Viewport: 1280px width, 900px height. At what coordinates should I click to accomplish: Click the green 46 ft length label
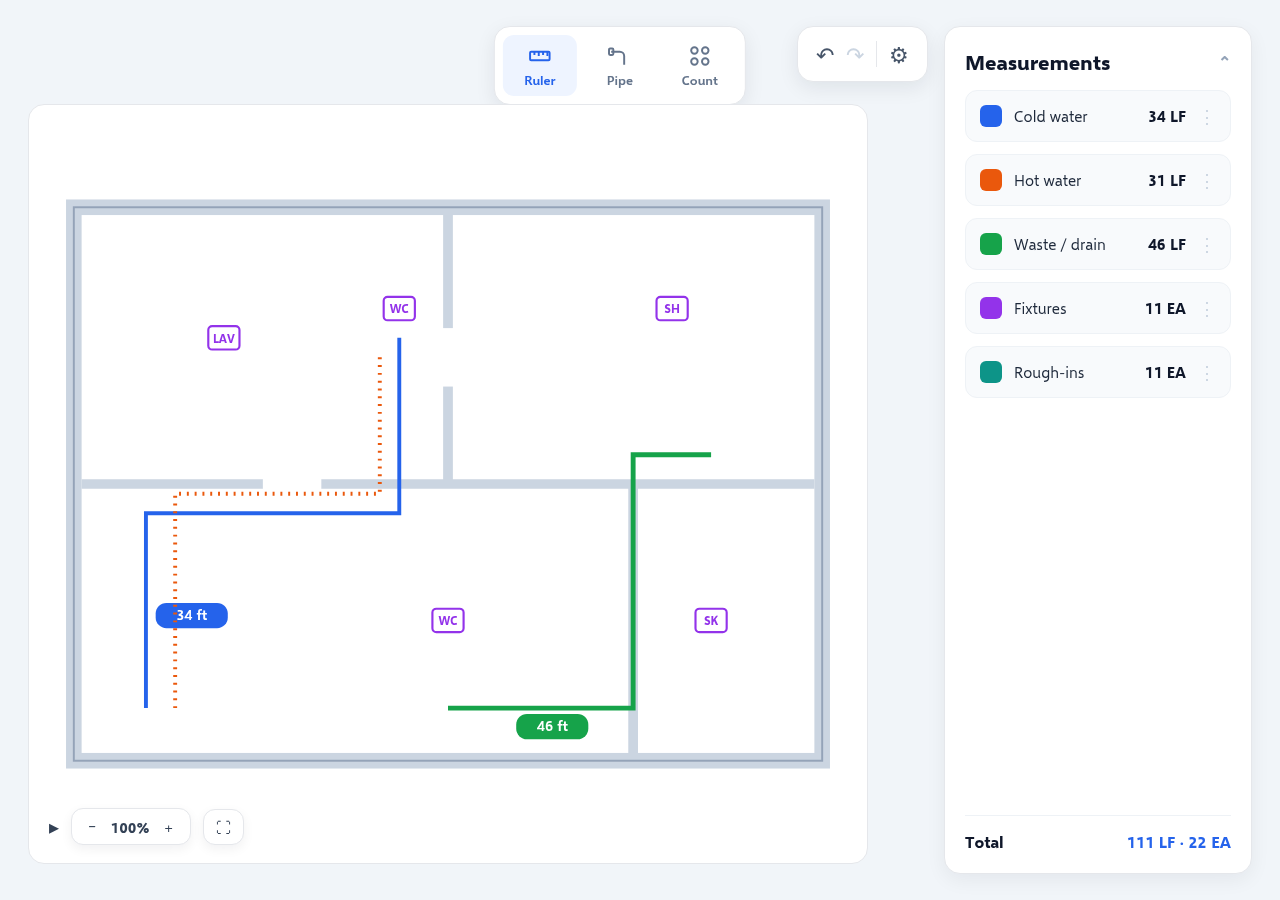[x=552, y=726]
